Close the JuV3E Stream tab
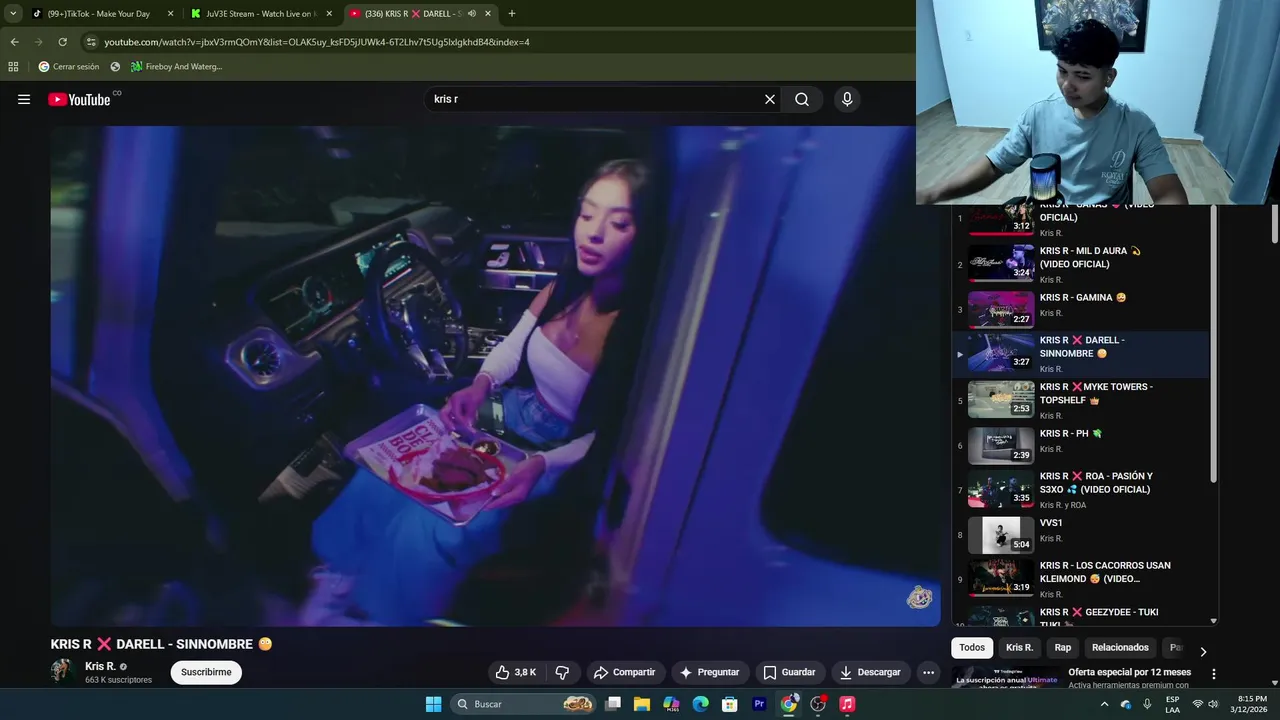 pos(329,14)
